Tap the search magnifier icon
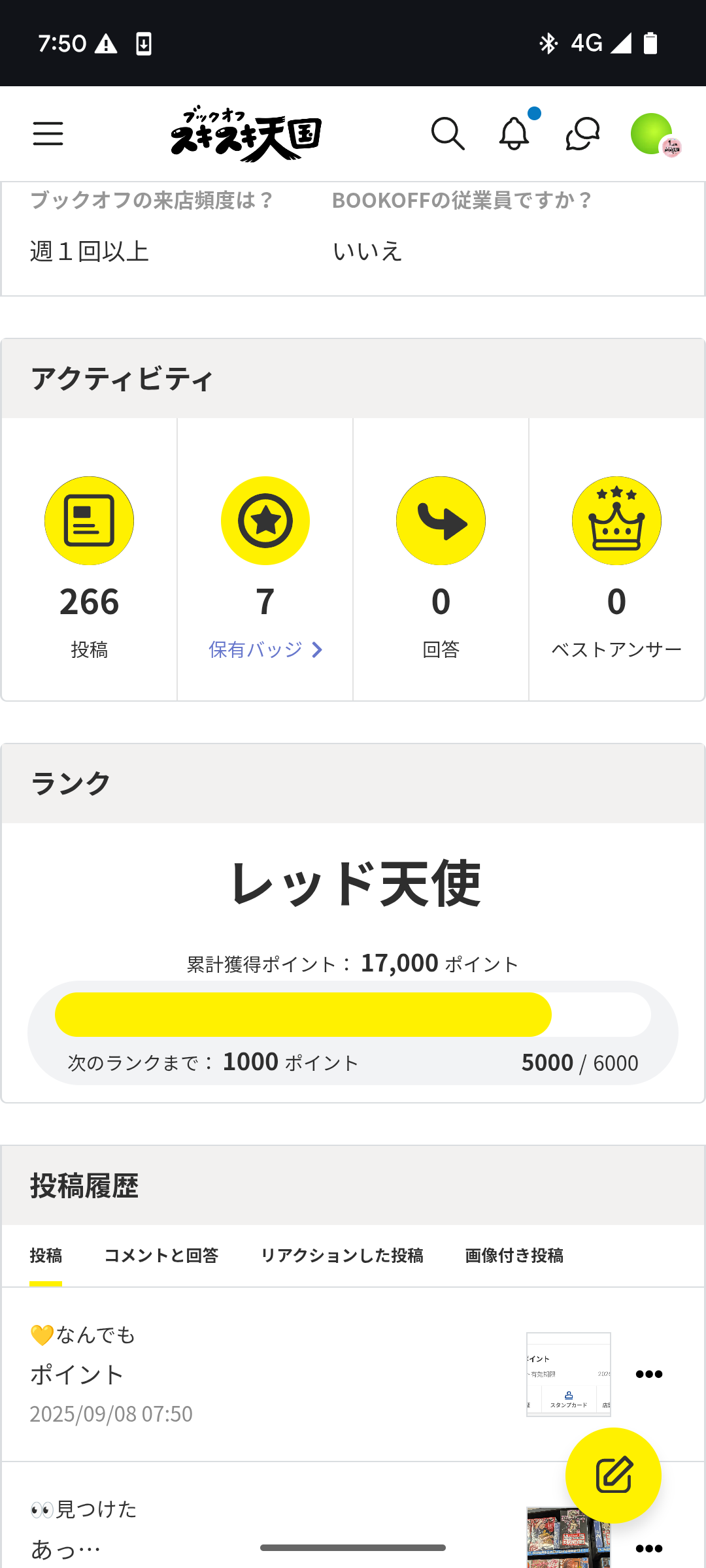Image resolution: width=706 pixels, height=1568 pixels. click(x=448, y=134)
